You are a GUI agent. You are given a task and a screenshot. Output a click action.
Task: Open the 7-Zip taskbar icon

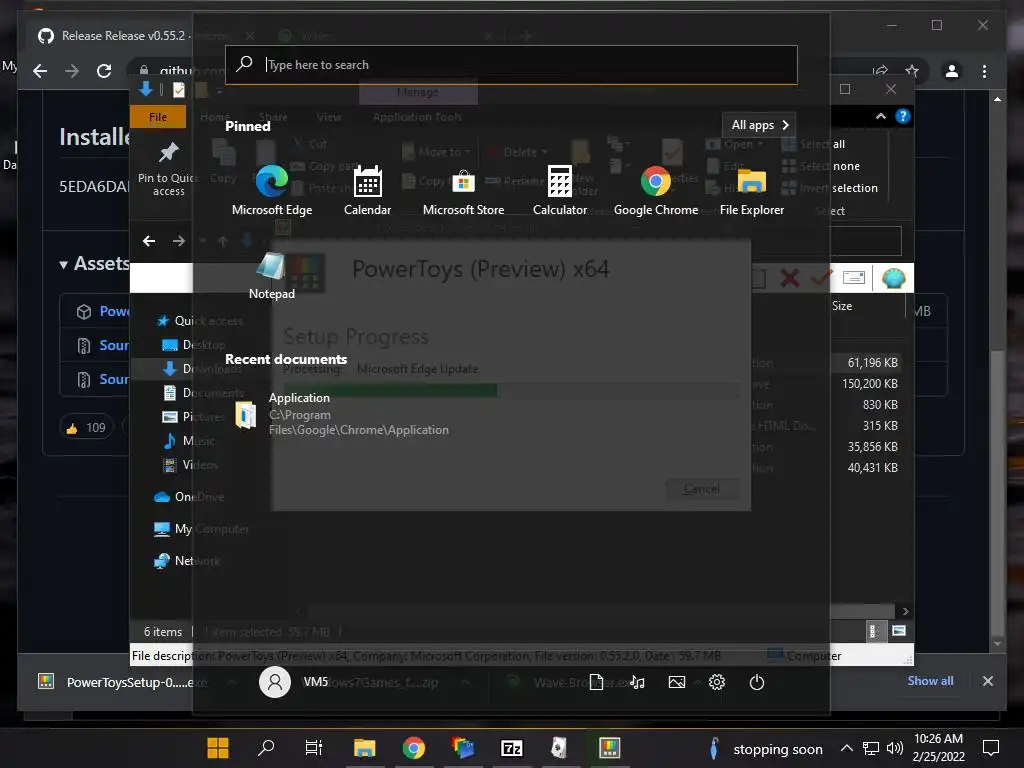click(x=511, y=748)
